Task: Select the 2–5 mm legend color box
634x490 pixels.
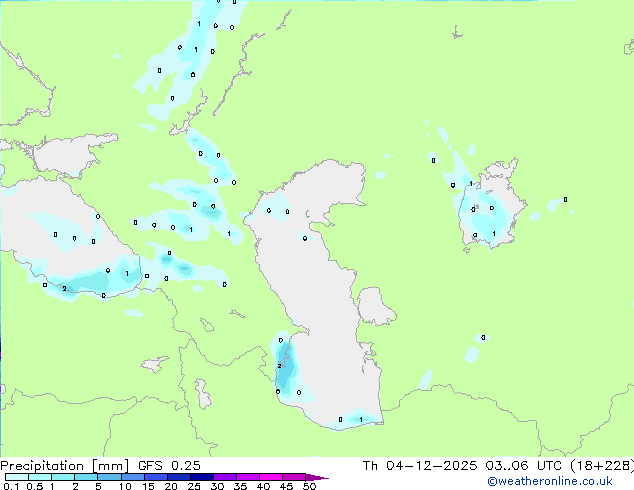Action: tap(86, 477)
